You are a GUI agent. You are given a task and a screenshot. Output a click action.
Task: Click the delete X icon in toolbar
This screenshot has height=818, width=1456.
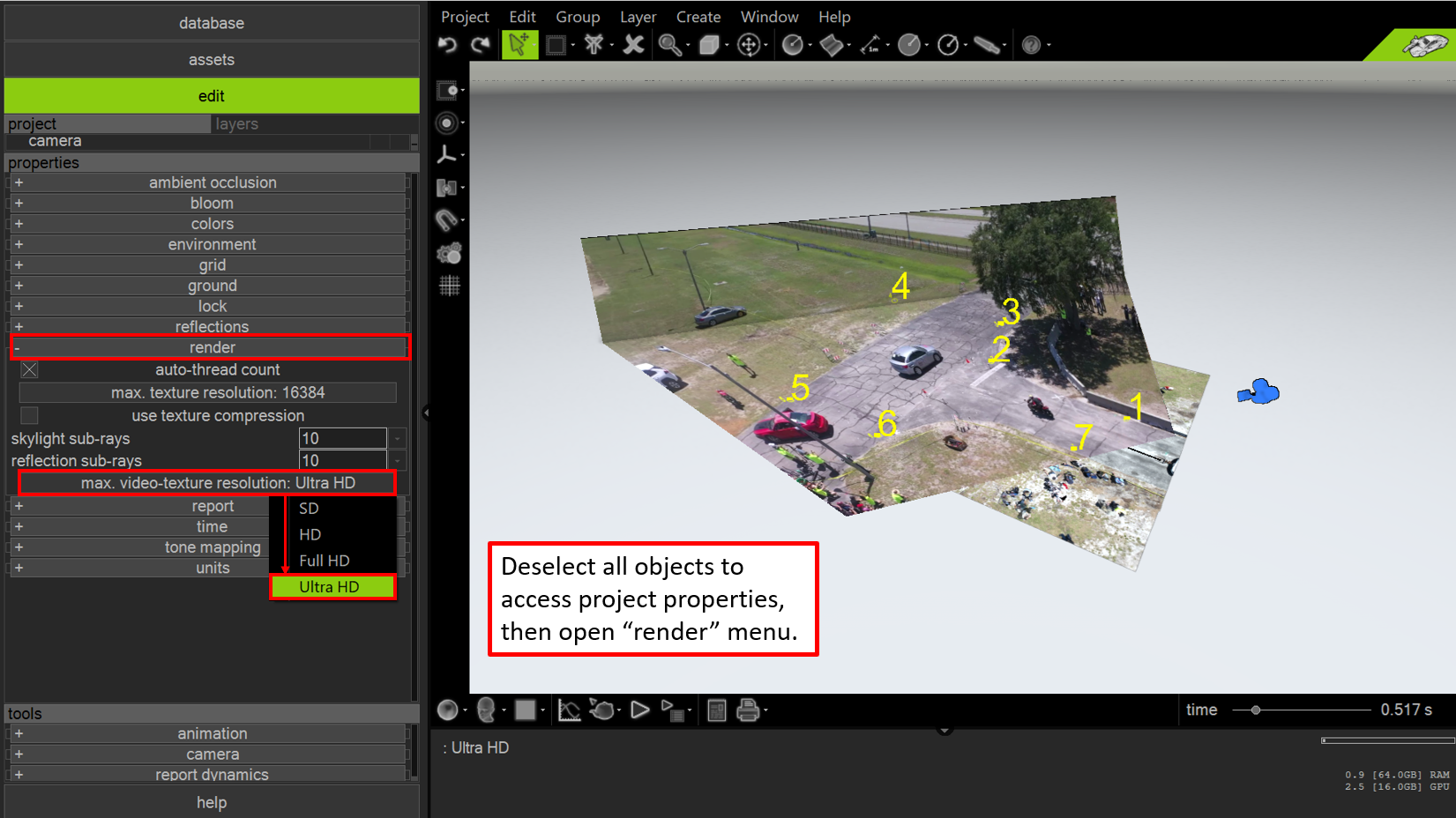[x=633, y=44]
